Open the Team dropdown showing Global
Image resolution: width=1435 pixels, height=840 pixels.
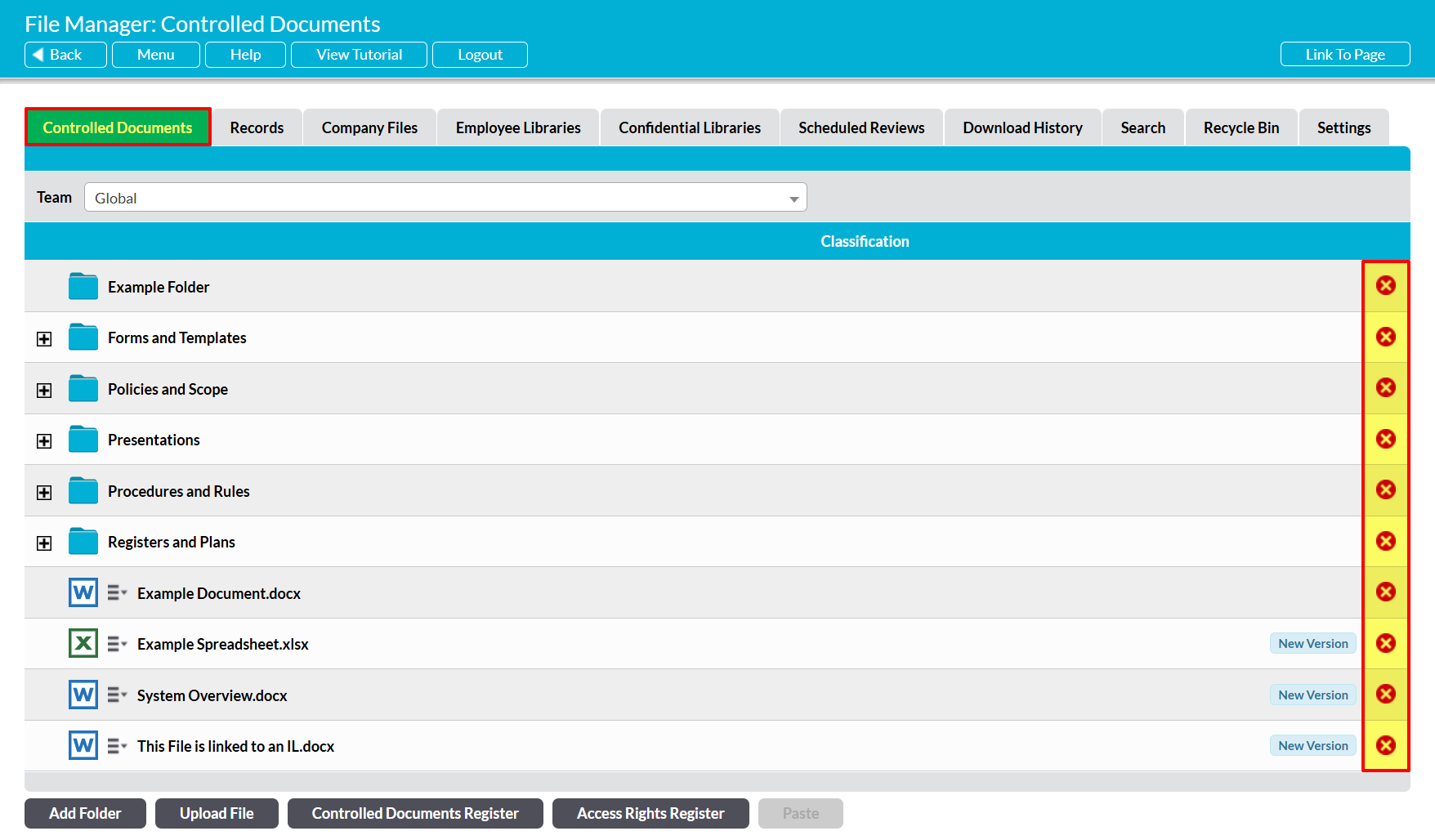click(445, 198)
